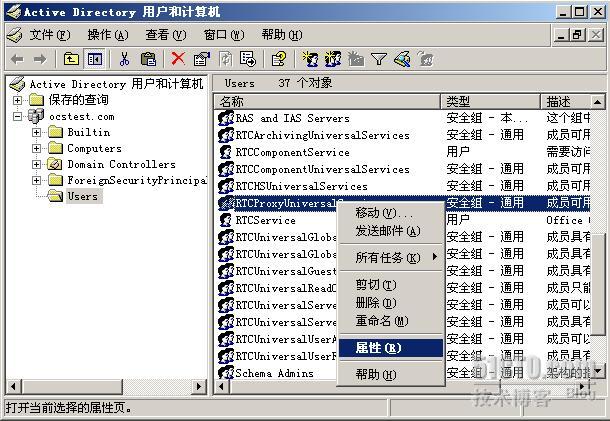Click the Forward arrow toolbar icon

[40, 60]
